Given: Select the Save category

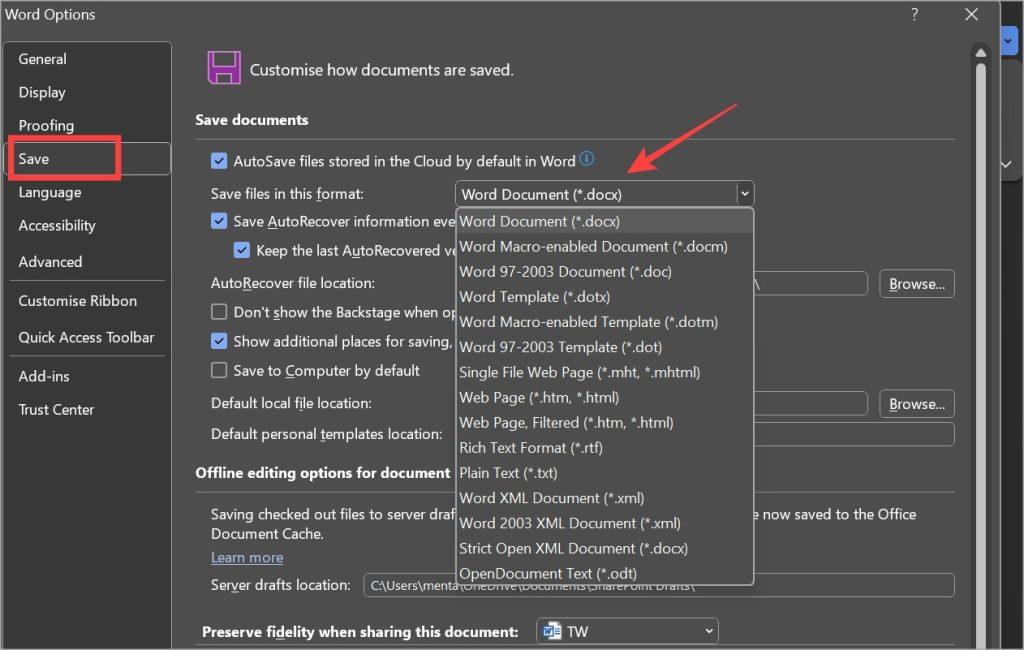Looking at the screenshot, I should [x=88, y=159].
